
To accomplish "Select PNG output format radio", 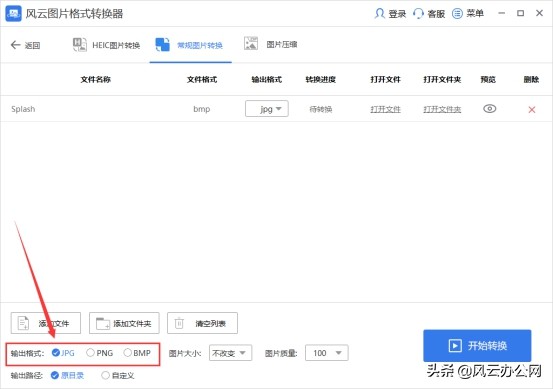I will pyautogui.click(x=90, y=352).
